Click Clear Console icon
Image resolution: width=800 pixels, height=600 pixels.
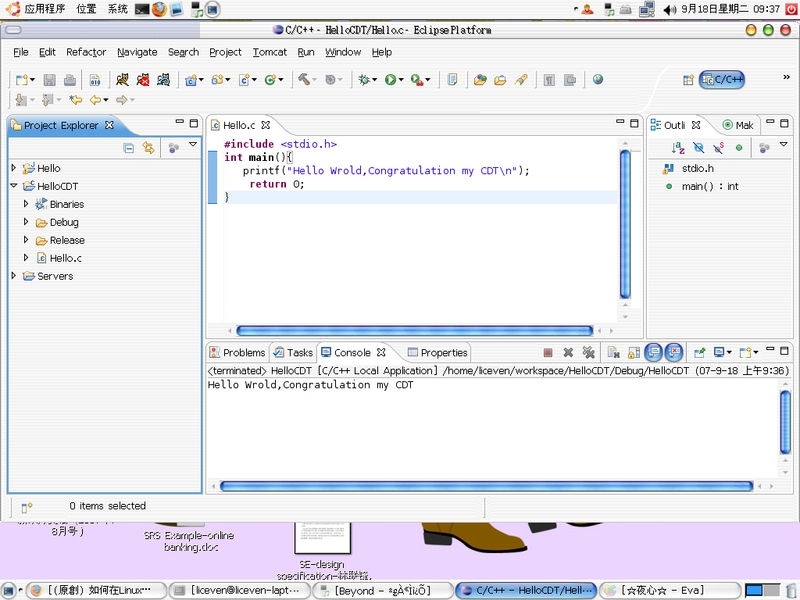click(613, 353)
